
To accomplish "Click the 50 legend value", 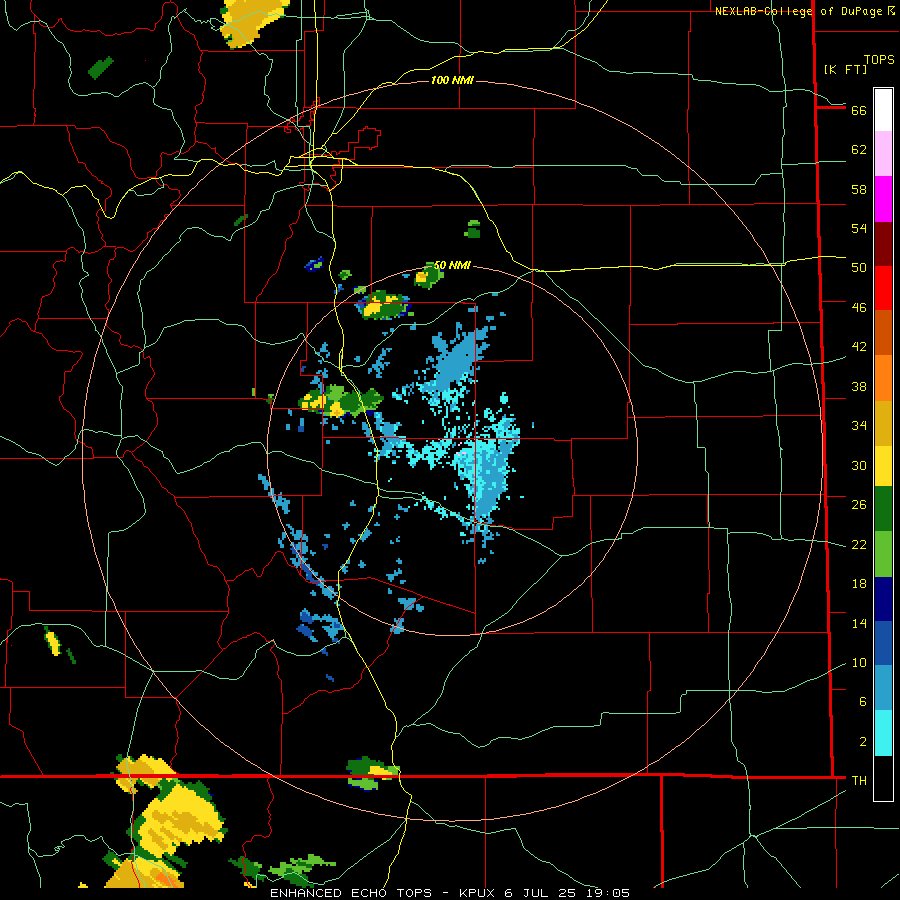I will 859,268.
